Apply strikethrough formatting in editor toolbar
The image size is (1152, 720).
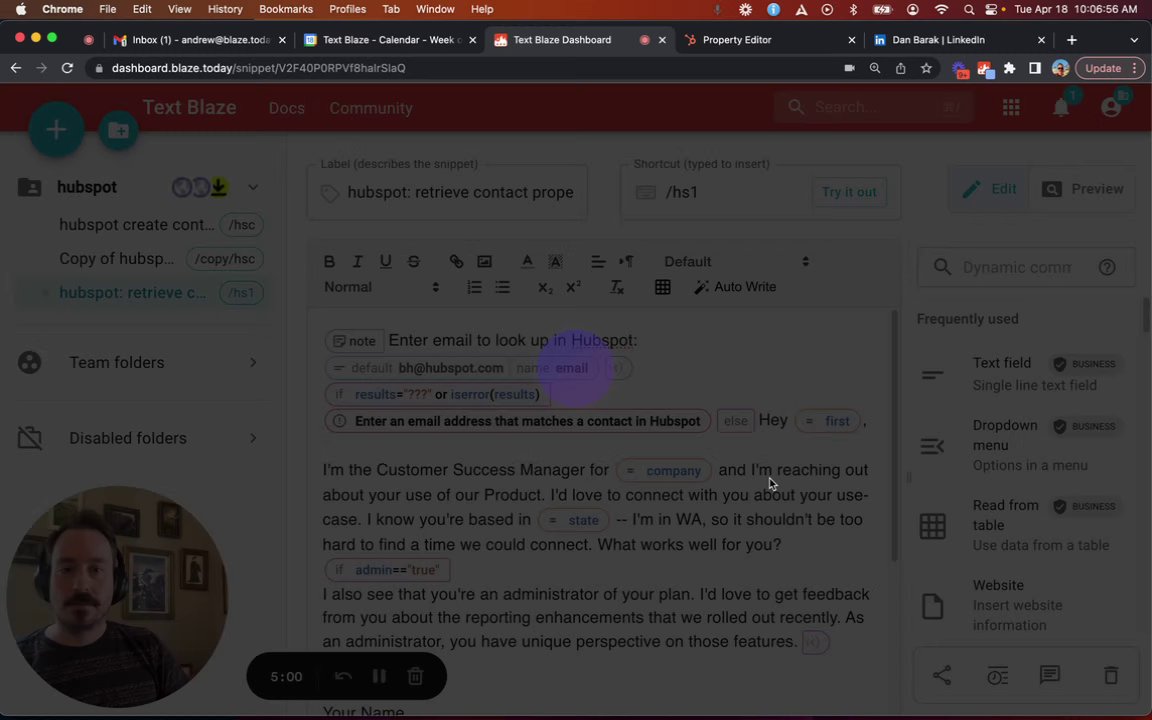(x=414, y=262)
